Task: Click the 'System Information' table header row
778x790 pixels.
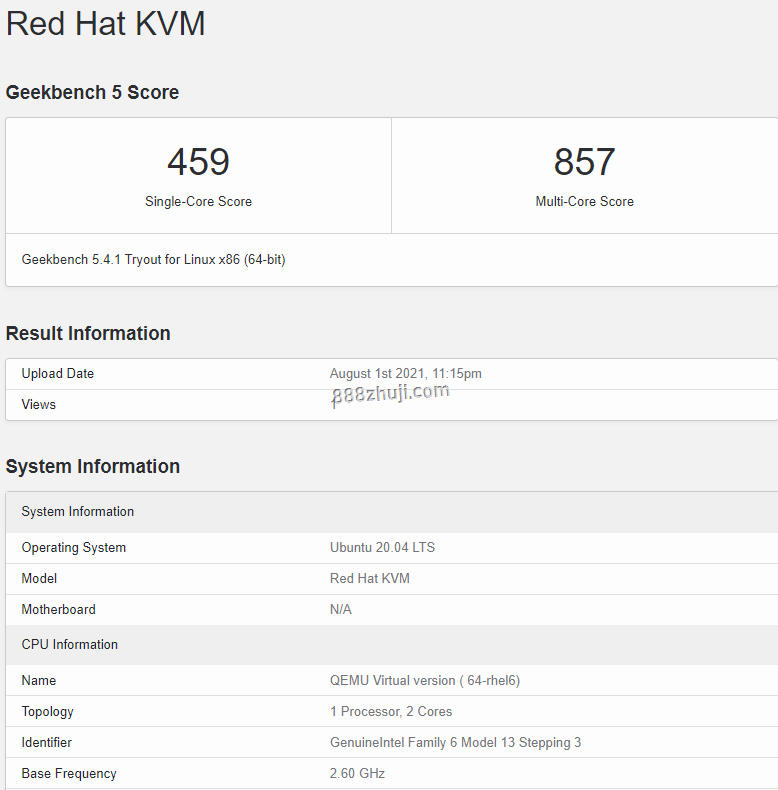Action: pos(392,512)
